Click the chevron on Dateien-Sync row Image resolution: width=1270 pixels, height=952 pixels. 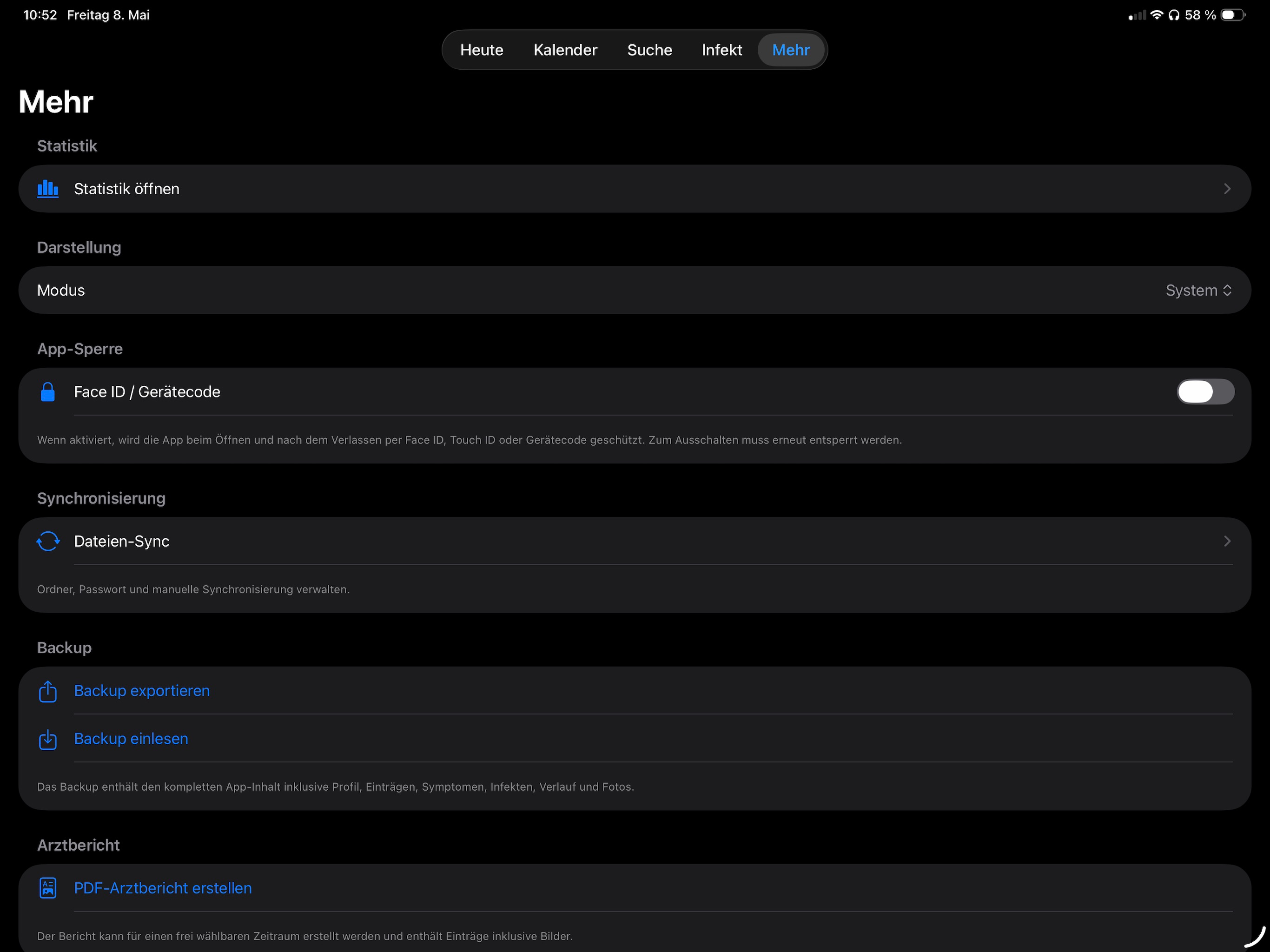click(1227, 541)
